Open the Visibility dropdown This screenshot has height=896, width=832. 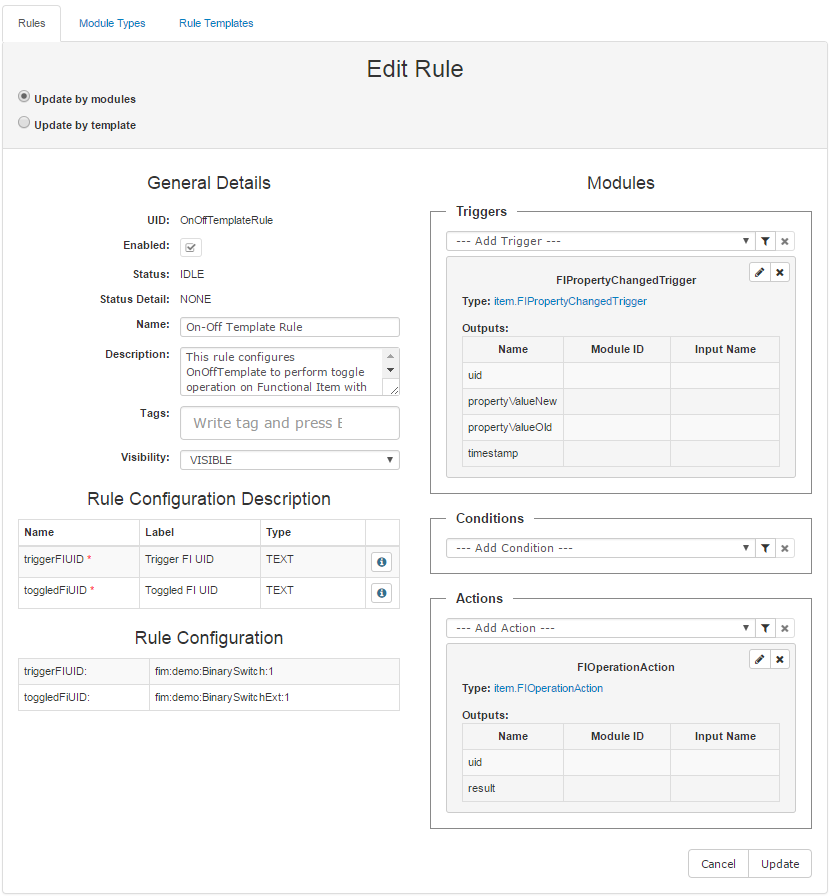point(290,459)
